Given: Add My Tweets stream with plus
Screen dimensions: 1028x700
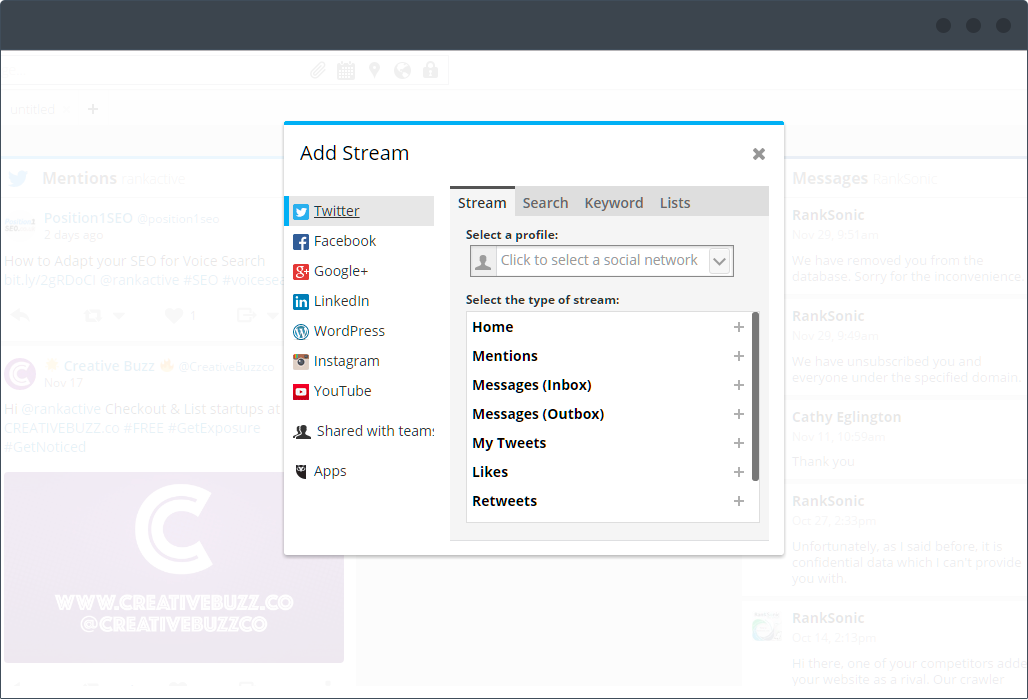Looking at the screenshot, I should pyautogui.click(x=739, y=443).
